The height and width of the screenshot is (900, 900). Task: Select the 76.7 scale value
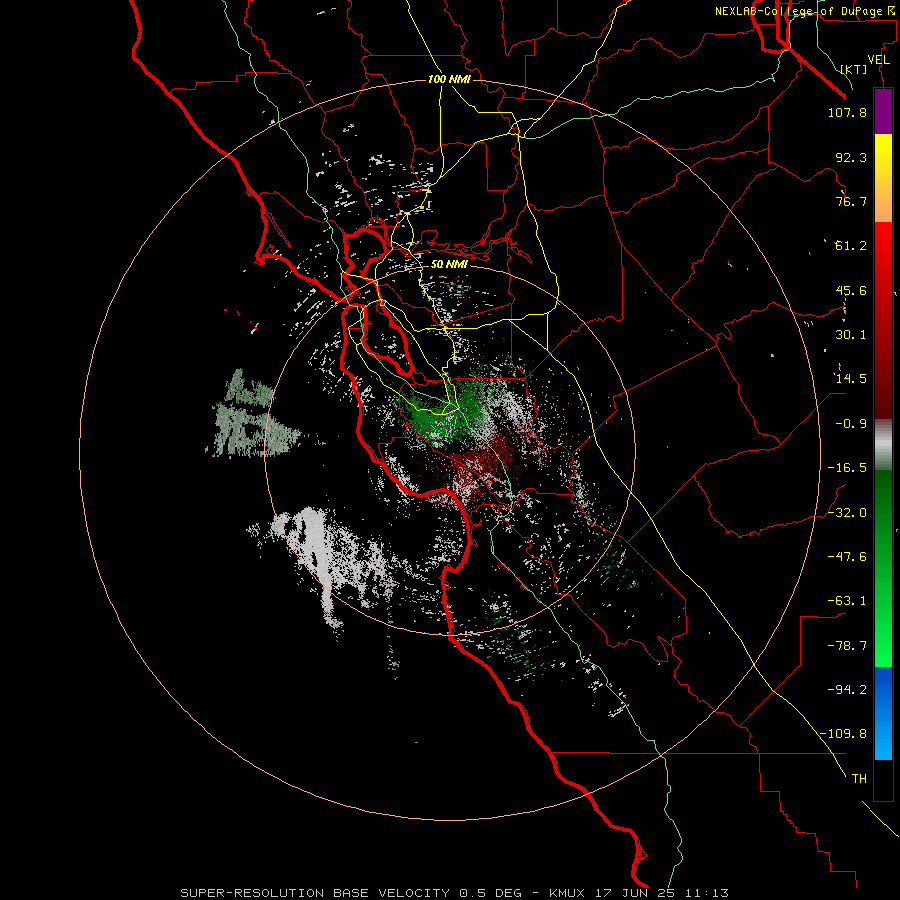851,201
